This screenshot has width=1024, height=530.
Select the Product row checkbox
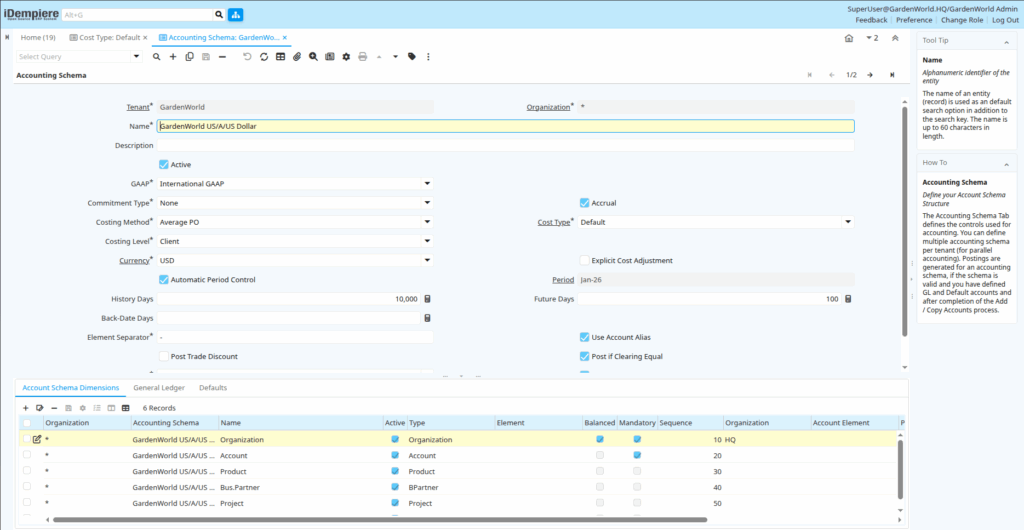point(27,471)
